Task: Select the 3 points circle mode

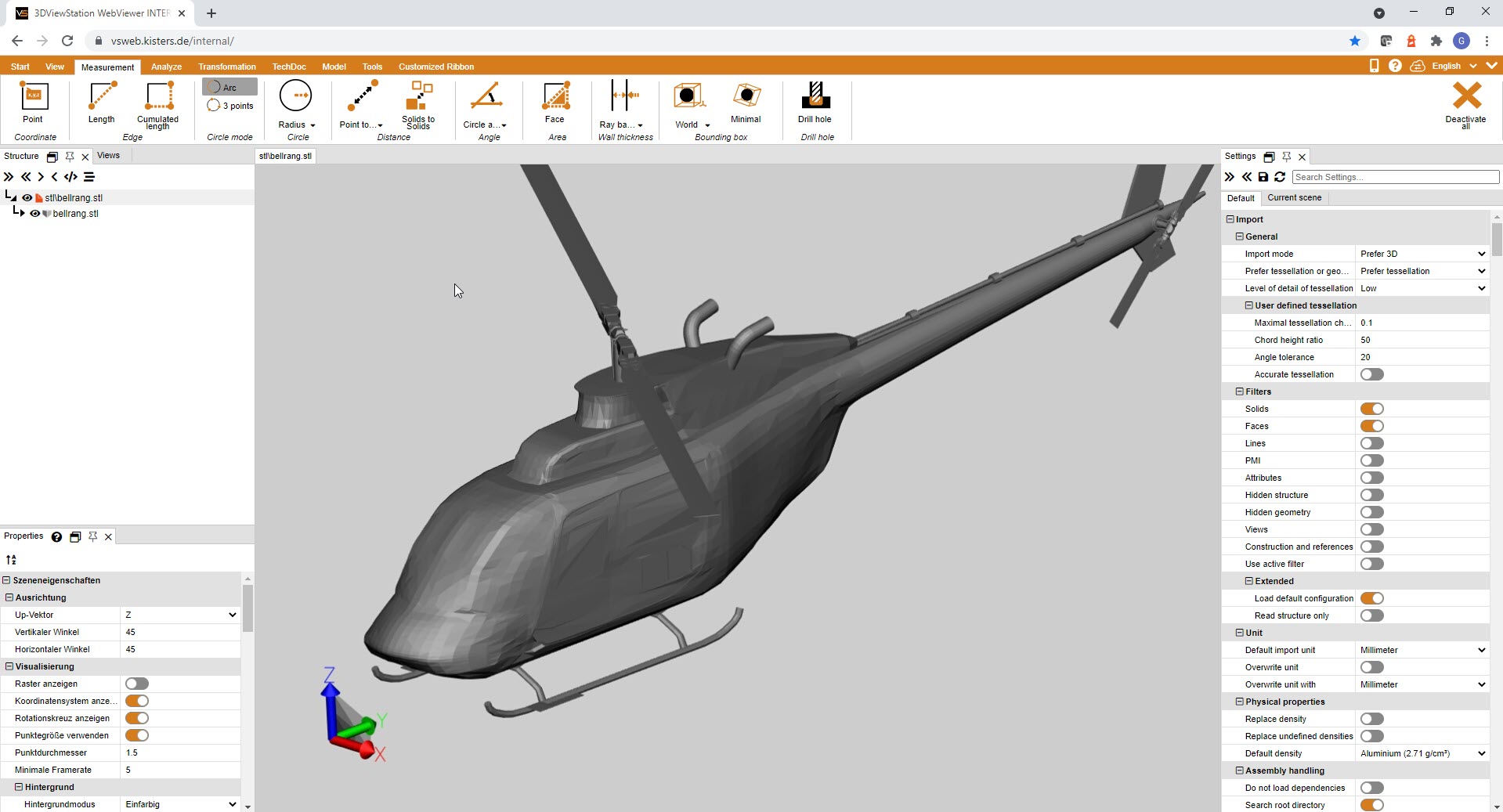Action: click(x=230, y=106)
